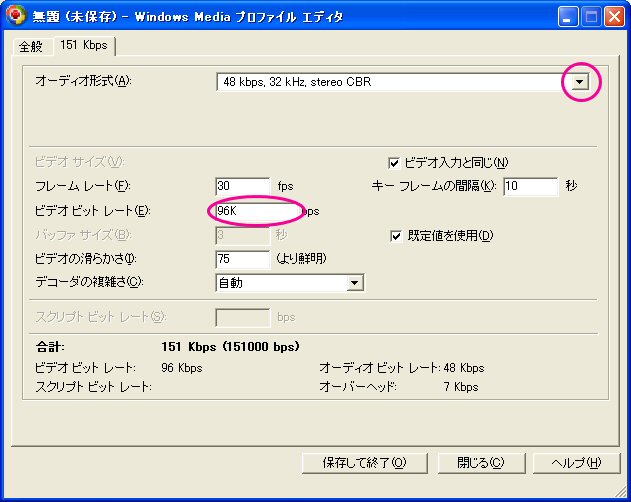Viewport: 631px width, 502px height.
Task: Click the オーディオ ビット レート 48 Kbps value
Action: (x=464, y=368)
